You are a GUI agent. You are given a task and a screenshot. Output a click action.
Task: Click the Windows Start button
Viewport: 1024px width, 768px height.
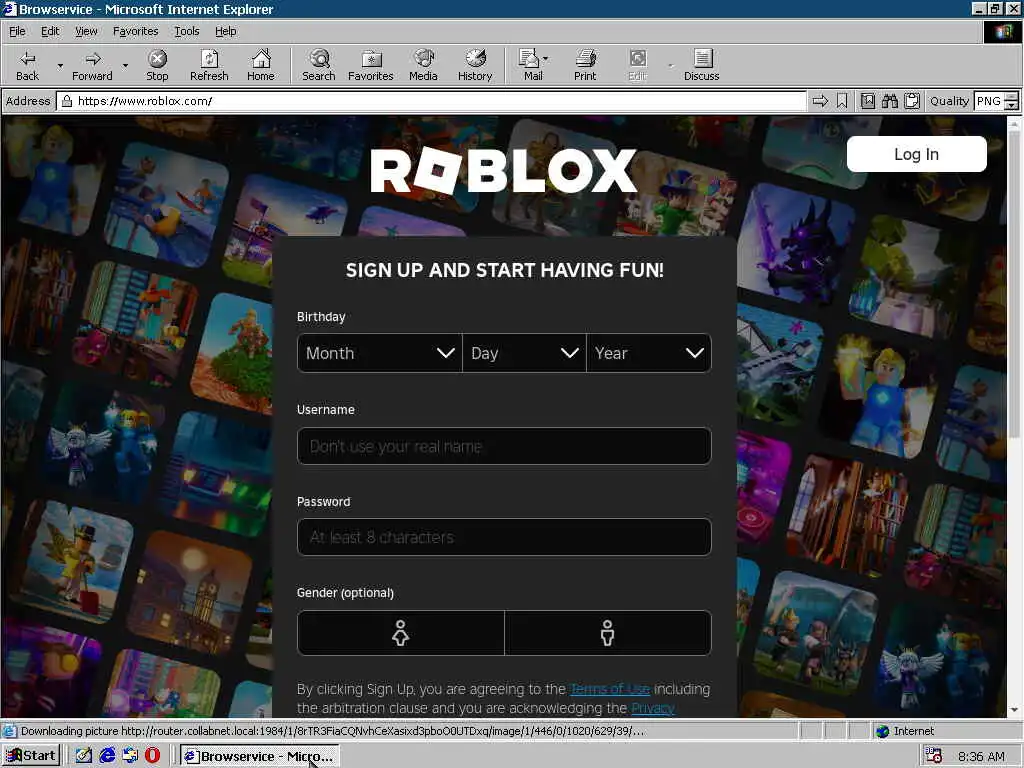click(x=31, y=756)
